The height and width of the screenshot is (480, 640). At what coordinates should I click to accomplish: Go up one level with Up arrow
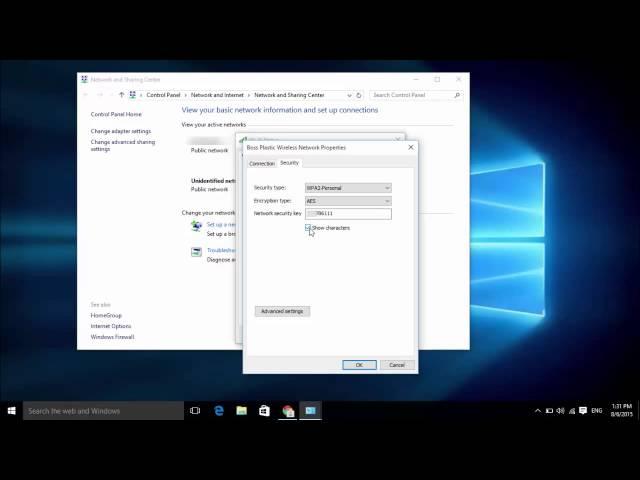tap(121, 95)
